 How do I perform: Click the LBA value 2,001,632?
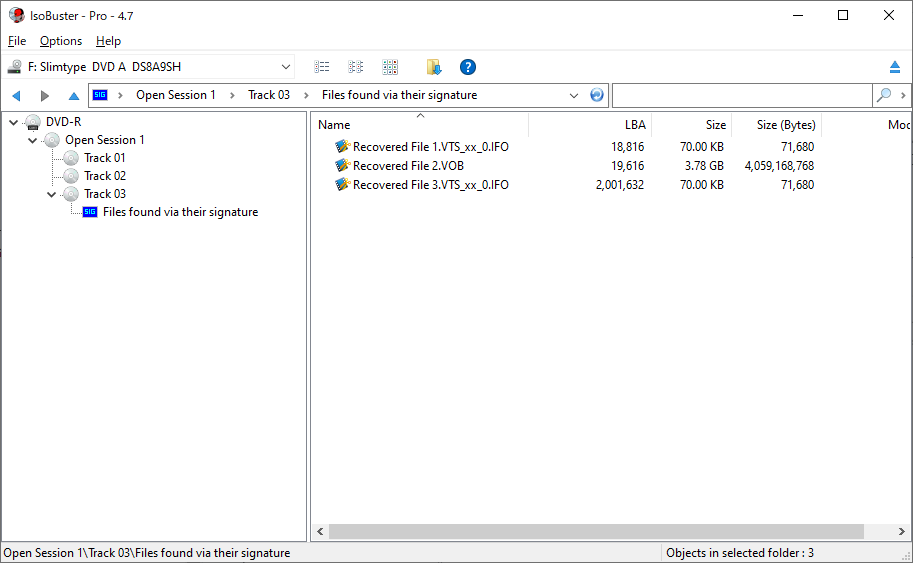(620, 185)
